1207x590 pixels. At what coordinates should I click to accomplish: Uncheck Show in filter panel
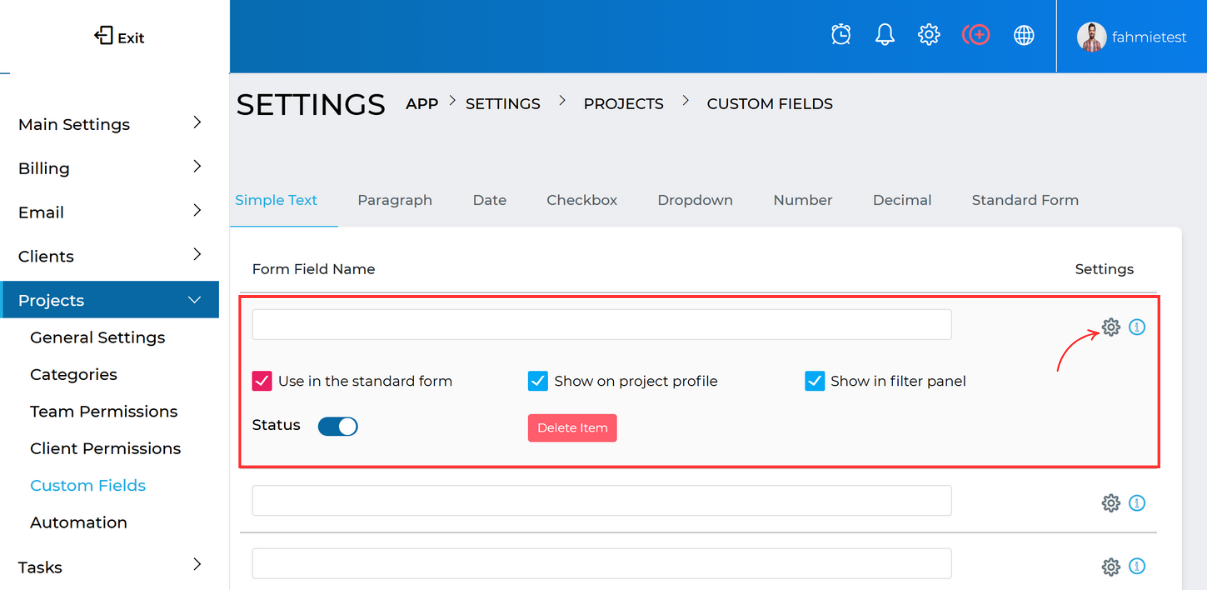814,381
